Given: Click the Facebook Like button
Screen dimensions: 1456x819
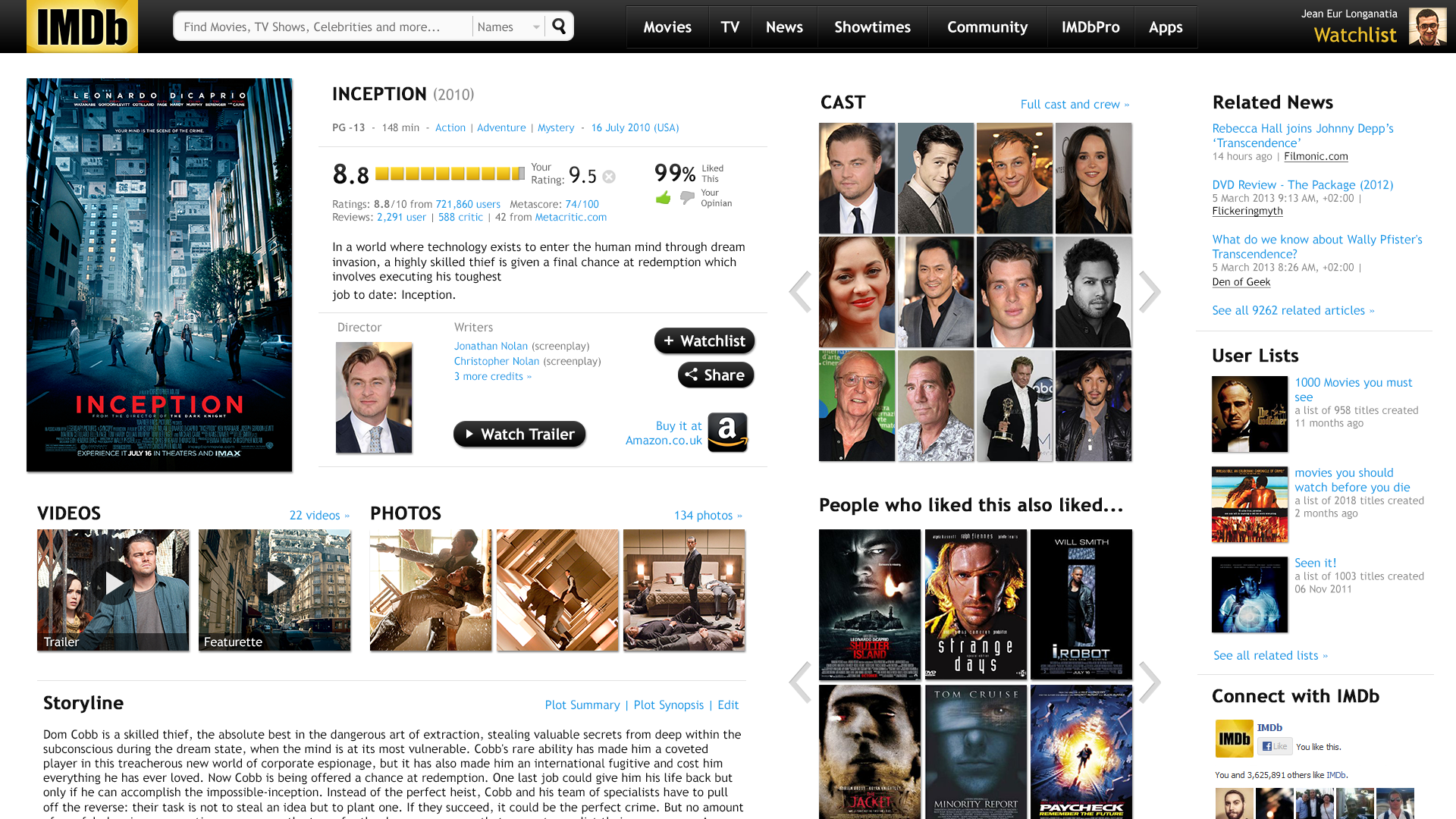Looking at the screenshot, I should point(1275,746).
